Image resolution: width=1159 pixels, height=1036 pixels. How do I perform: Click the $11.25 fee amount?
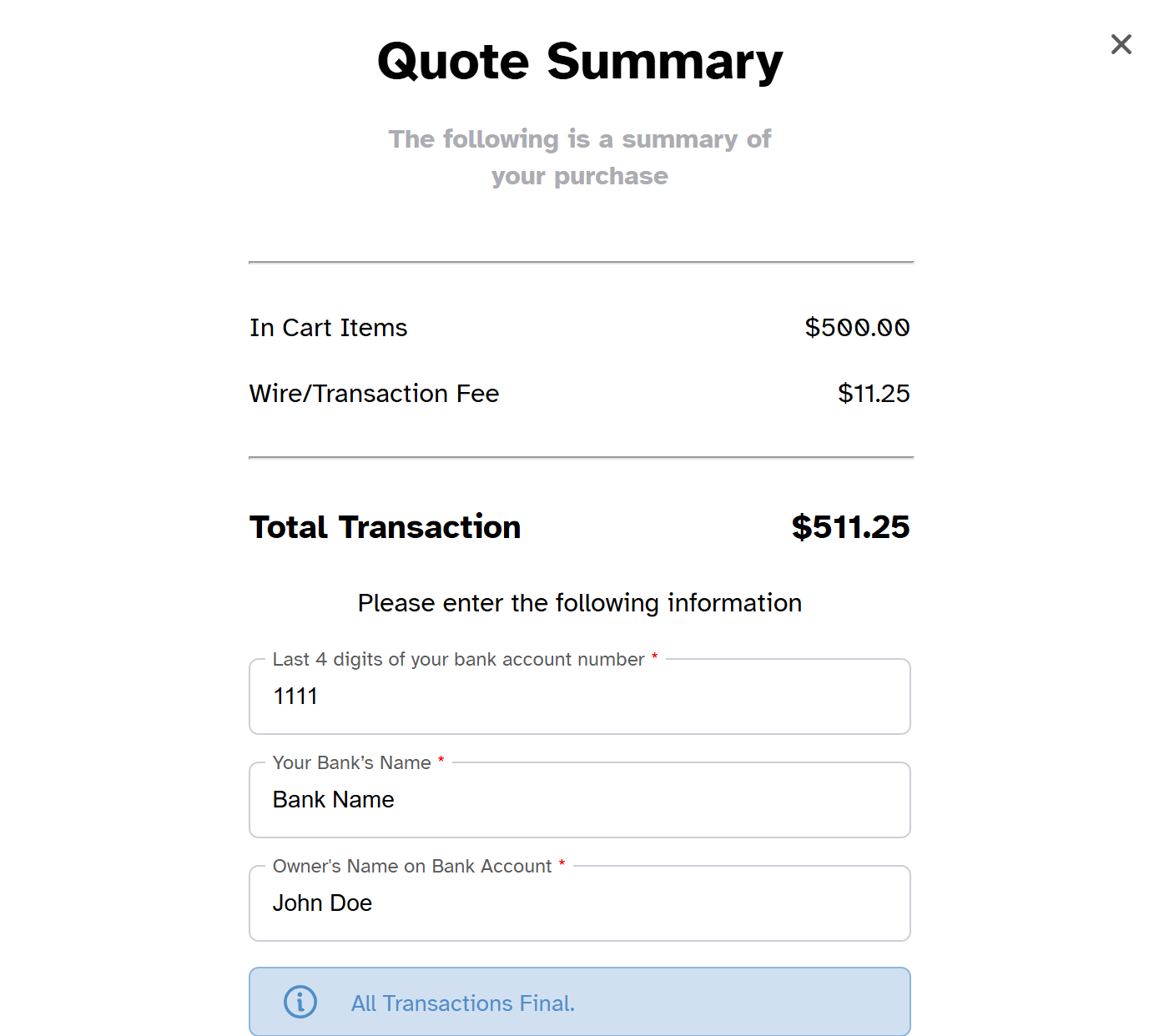click(x=874, y=394)
